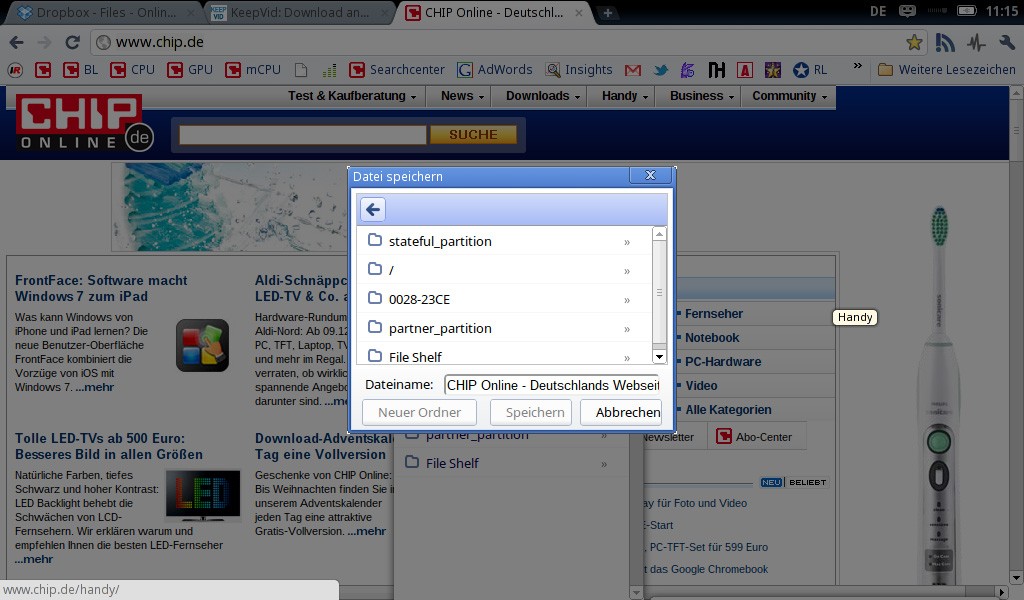Screen dimensions: 1024x600
Task: Open the Searchcenter bookmark
Action: click(x=396, y=70)
